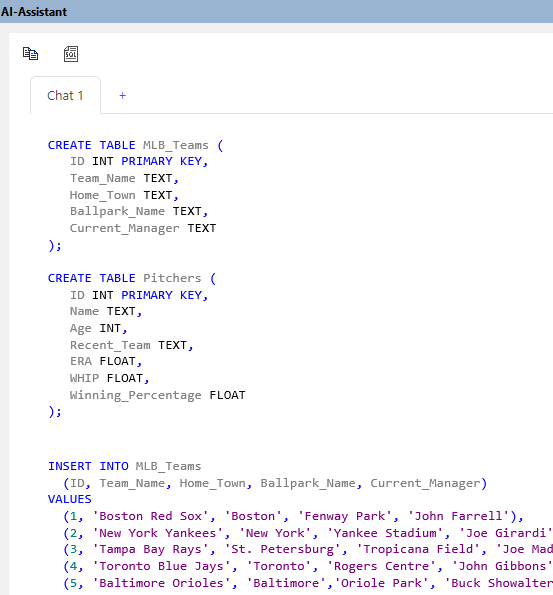Click the WHIP column name
553x595 pixels.
coord(84,378)
